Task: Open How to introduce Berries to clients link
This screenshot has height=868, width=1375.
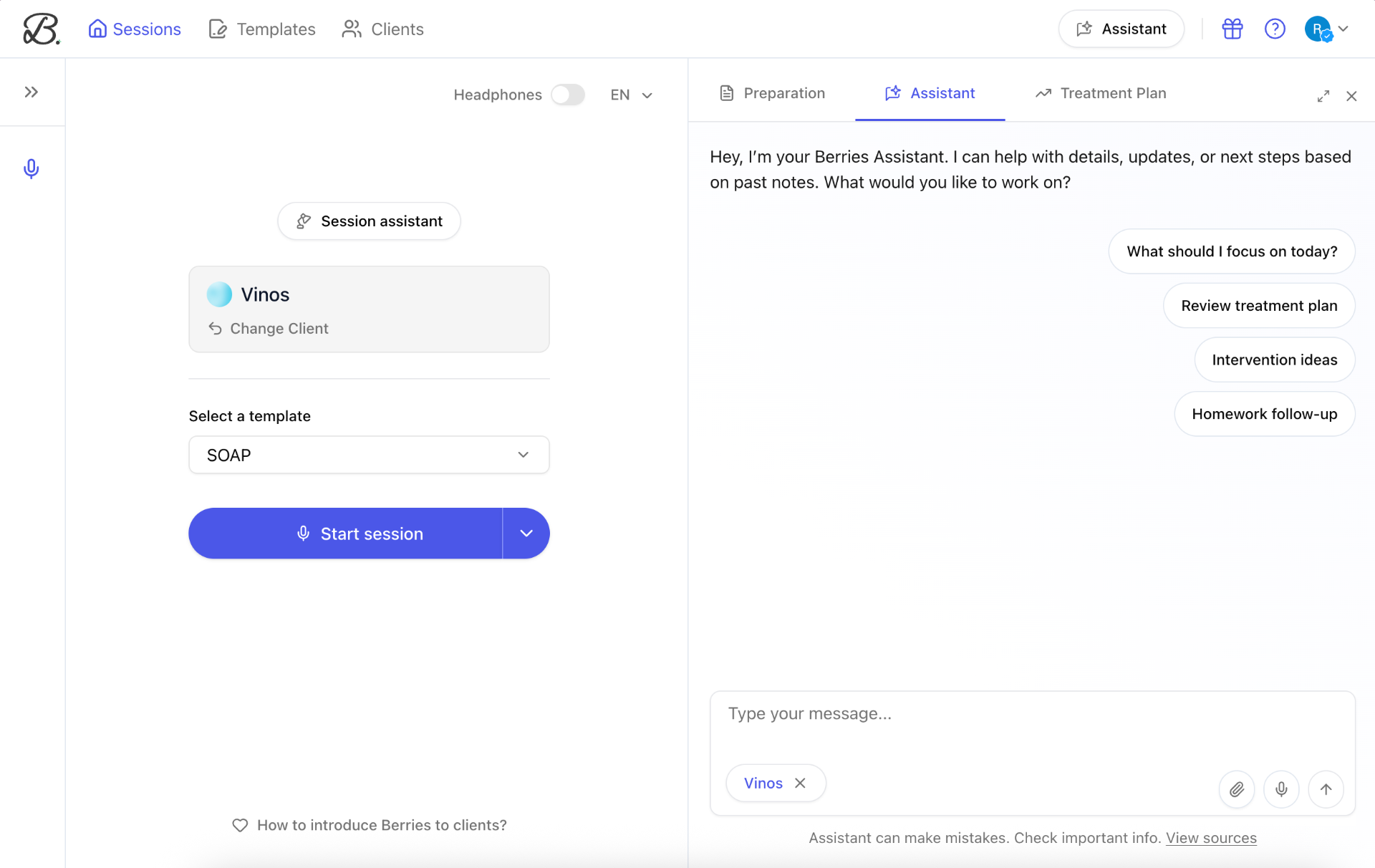Action: pyautogui.click(x=370, y=825)
